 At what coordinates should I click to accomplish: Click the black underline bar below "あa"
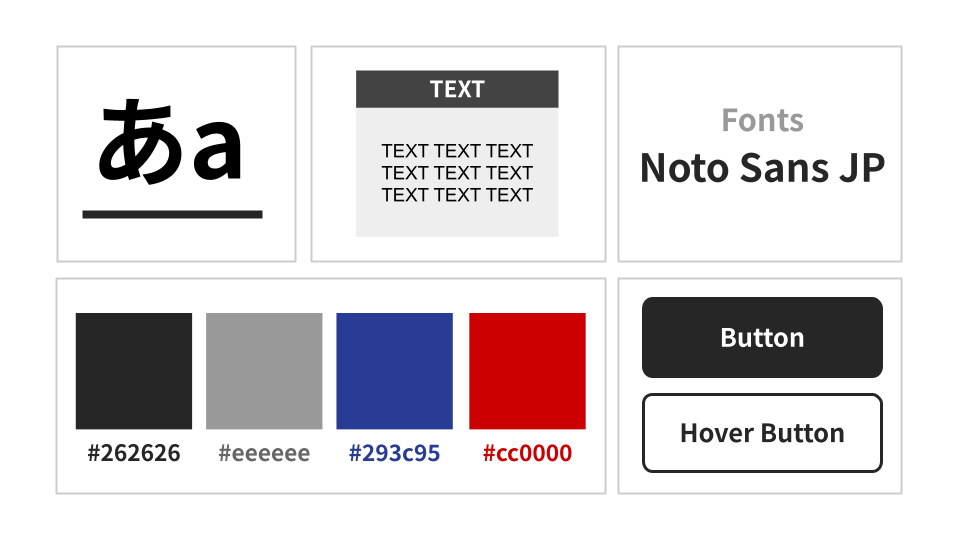[x=172, y=214]
